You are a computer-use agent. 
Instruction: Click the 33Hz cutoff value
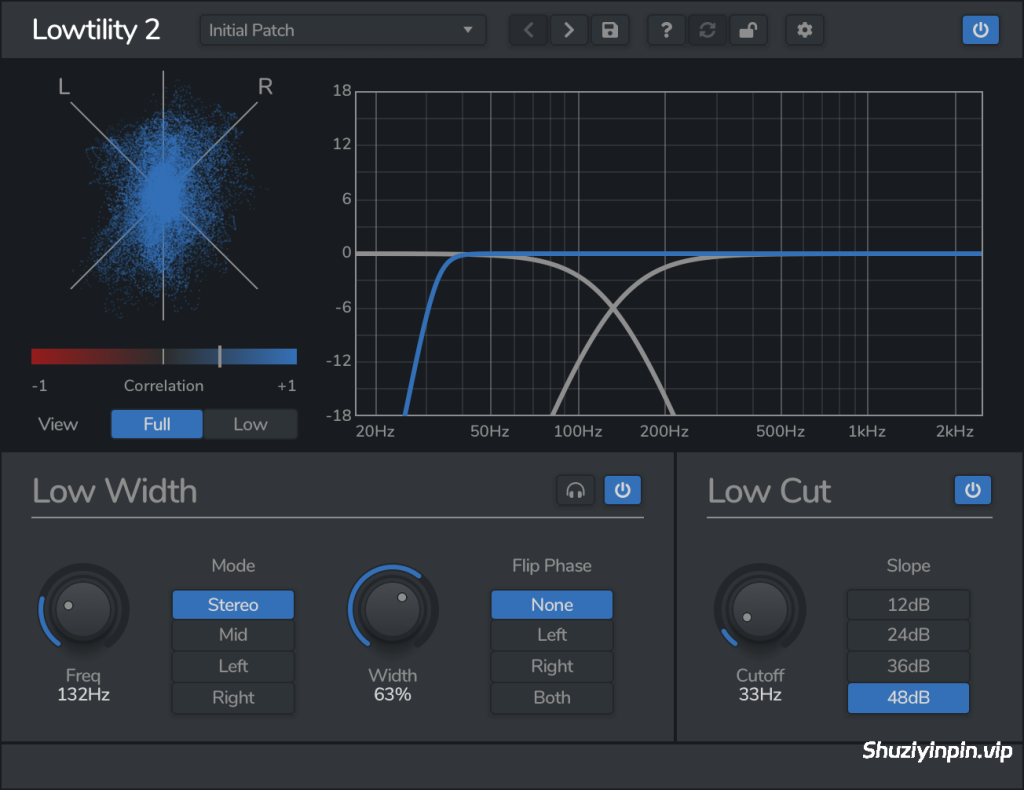[760, 694]
